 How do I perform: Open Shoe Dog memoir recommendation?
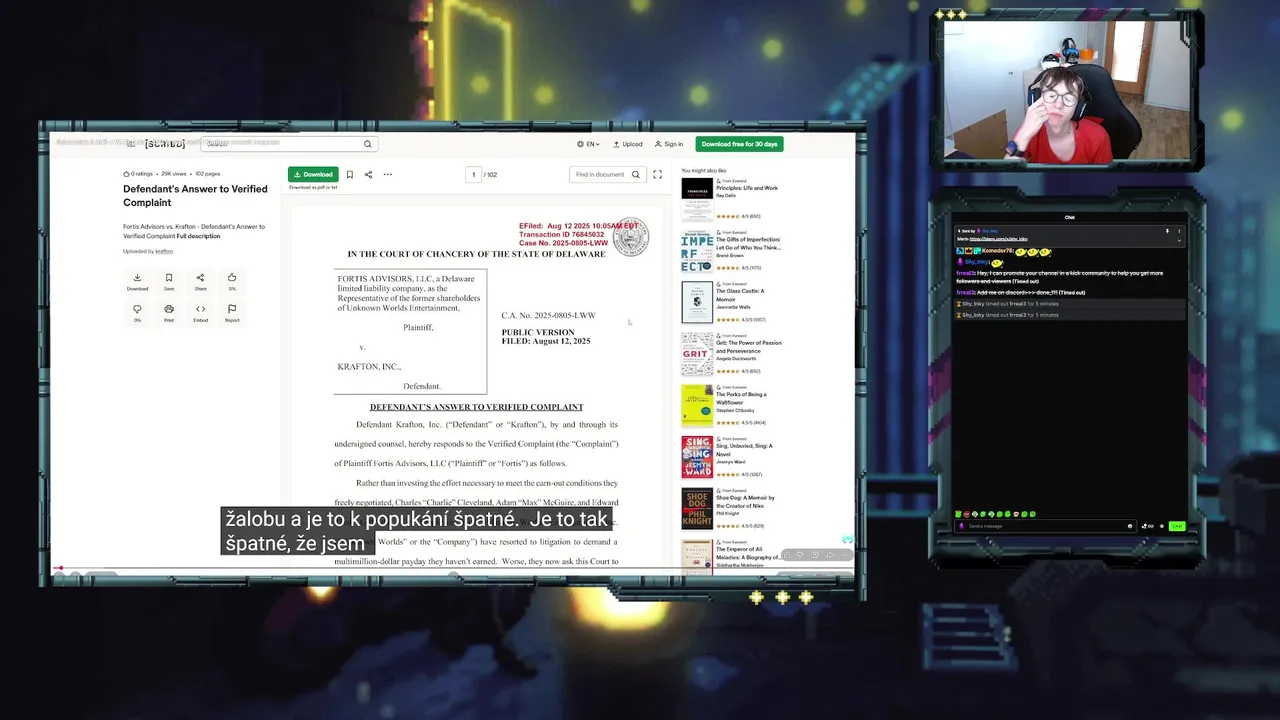745,501
